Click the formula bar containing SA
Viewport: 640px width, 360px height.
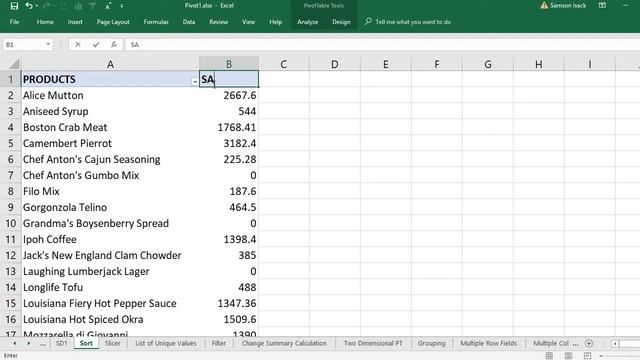(x=382, y=44)
